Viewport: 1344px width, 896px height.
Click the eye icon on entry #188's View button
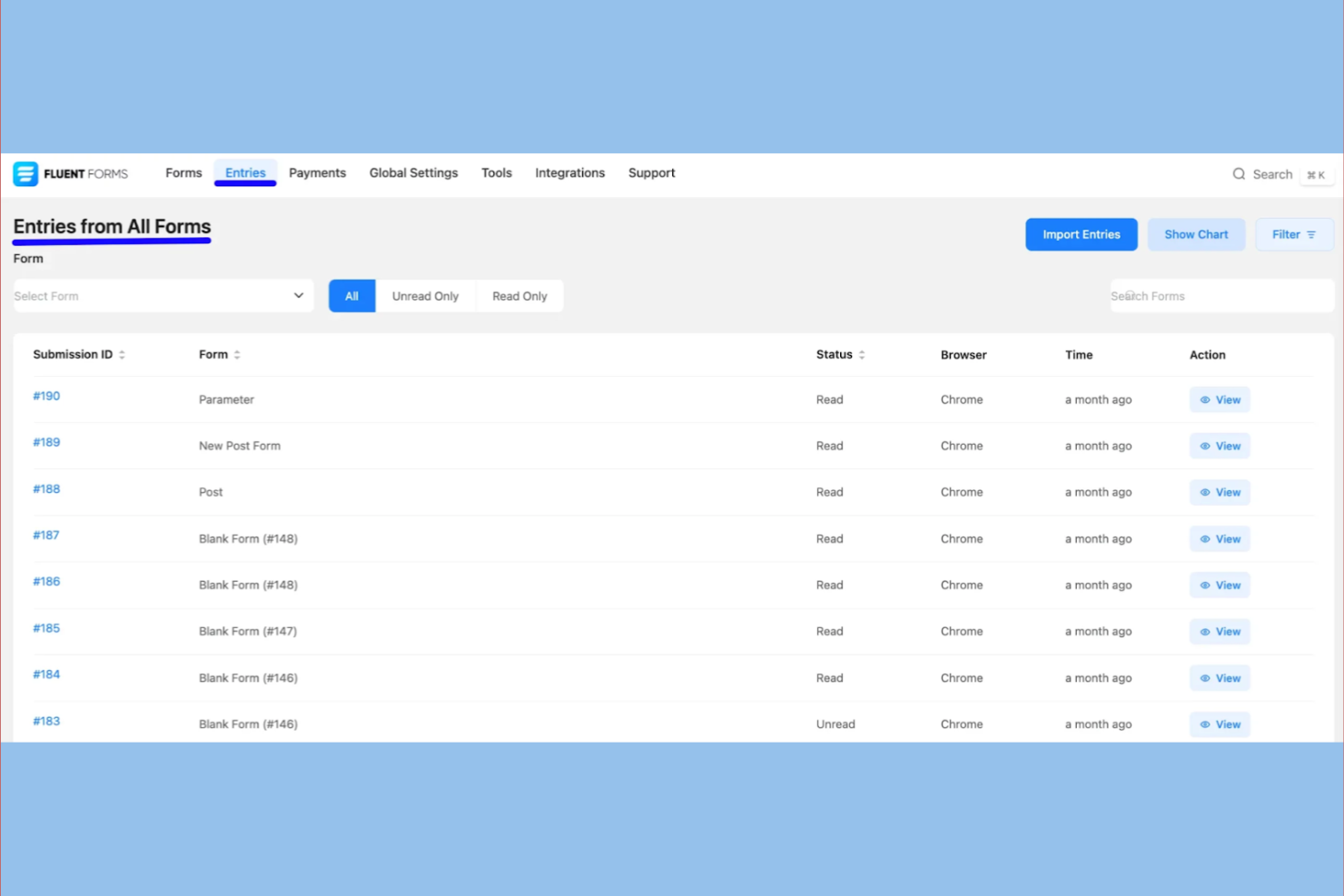click(1204, 492)
